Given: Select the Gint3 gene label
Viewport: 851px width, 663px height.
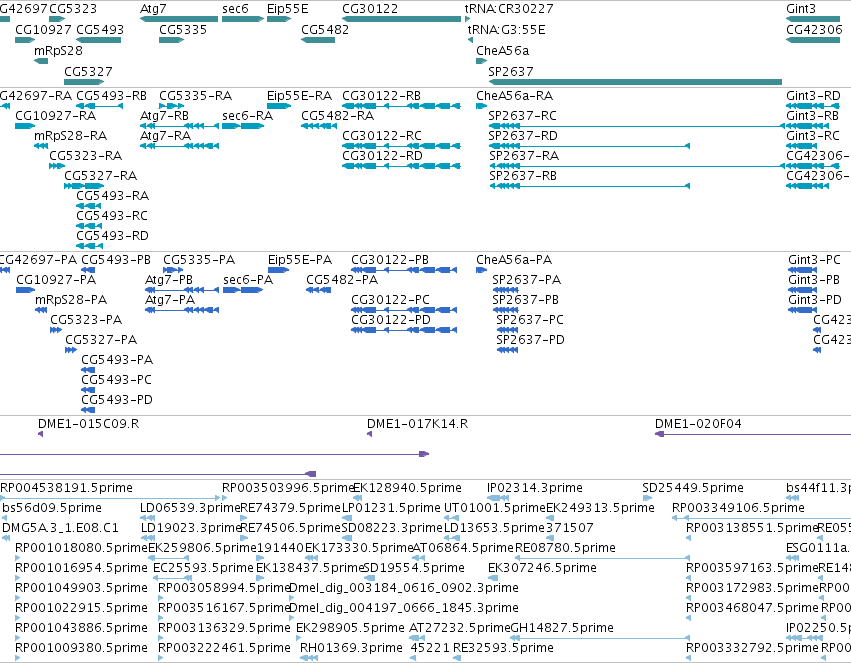Looking at the screenshot, I should (x=801, y=9).
